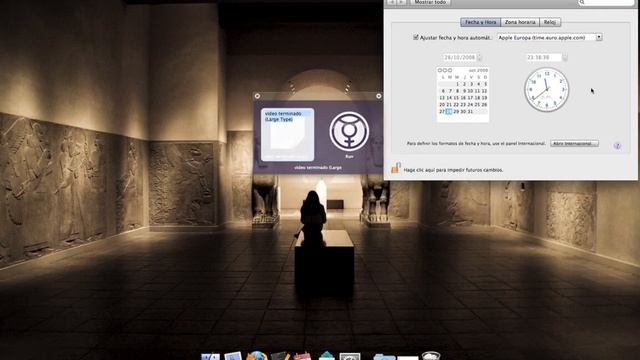The width and height of the screenshot is (640, 360).
Task: Click the preferences forward arrow button
Action: [402, 2]
